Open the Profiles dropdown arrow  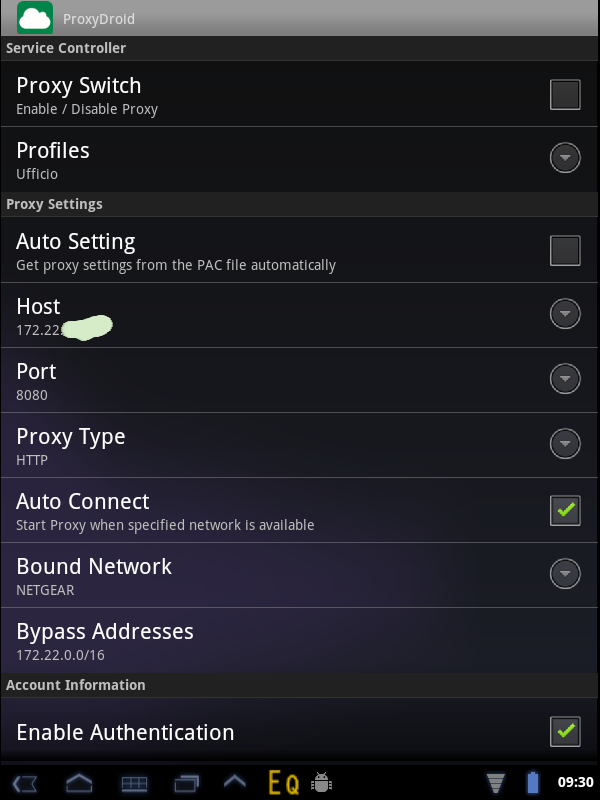click(x=565, y=158)
